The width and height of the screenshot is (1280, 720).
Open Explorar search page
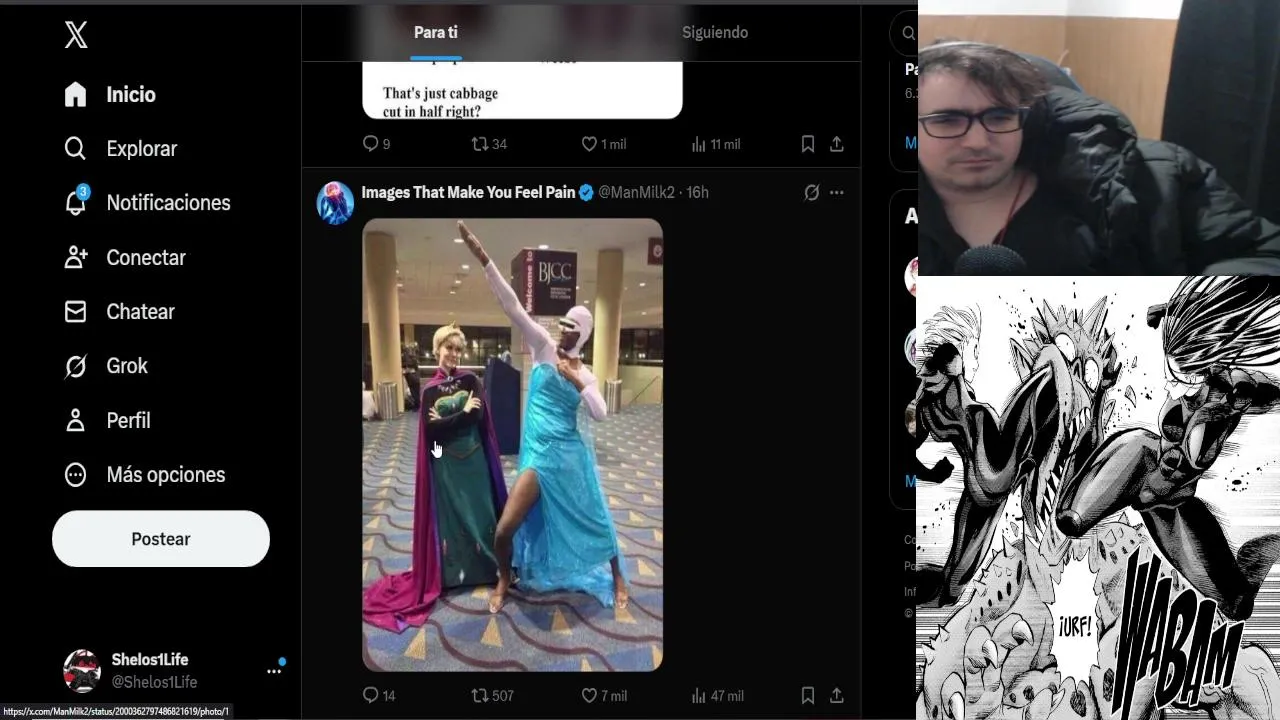point(120,149)
